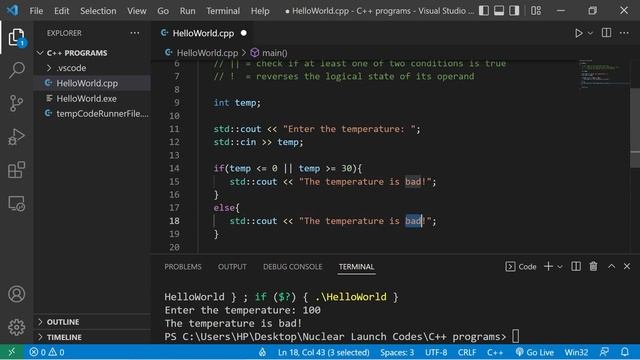Open the launch profile dropdown arrow
The width and height of the screenshot is (640, 360).
560,267
